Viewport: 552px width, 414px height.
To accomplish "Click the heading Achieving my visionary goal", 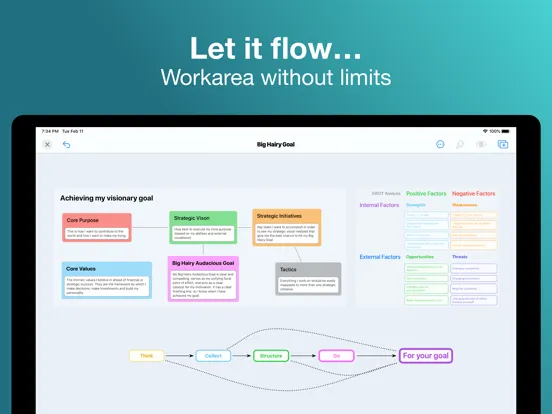I will 107,198.
